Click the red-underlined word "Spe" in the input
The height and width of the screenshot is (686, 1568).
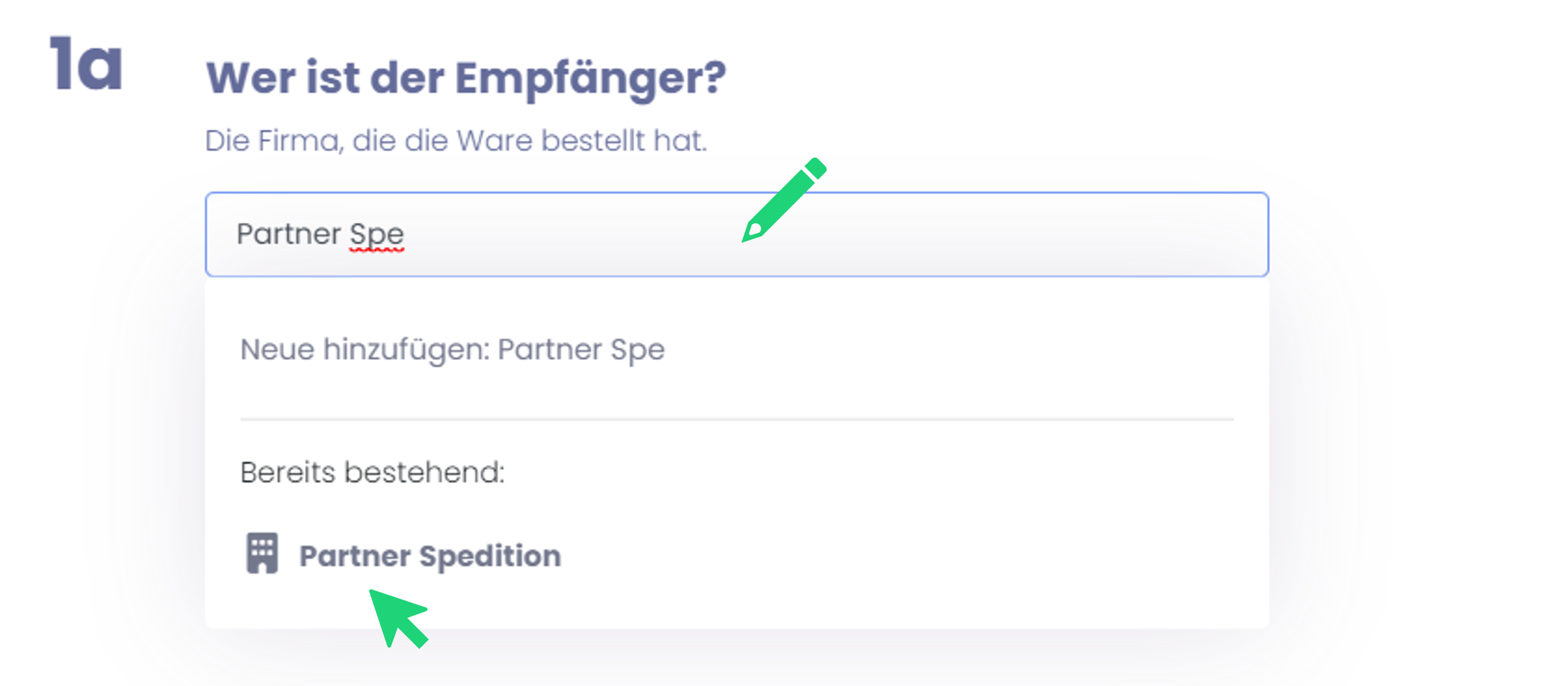pyautogui.click(x=377, y=234)
